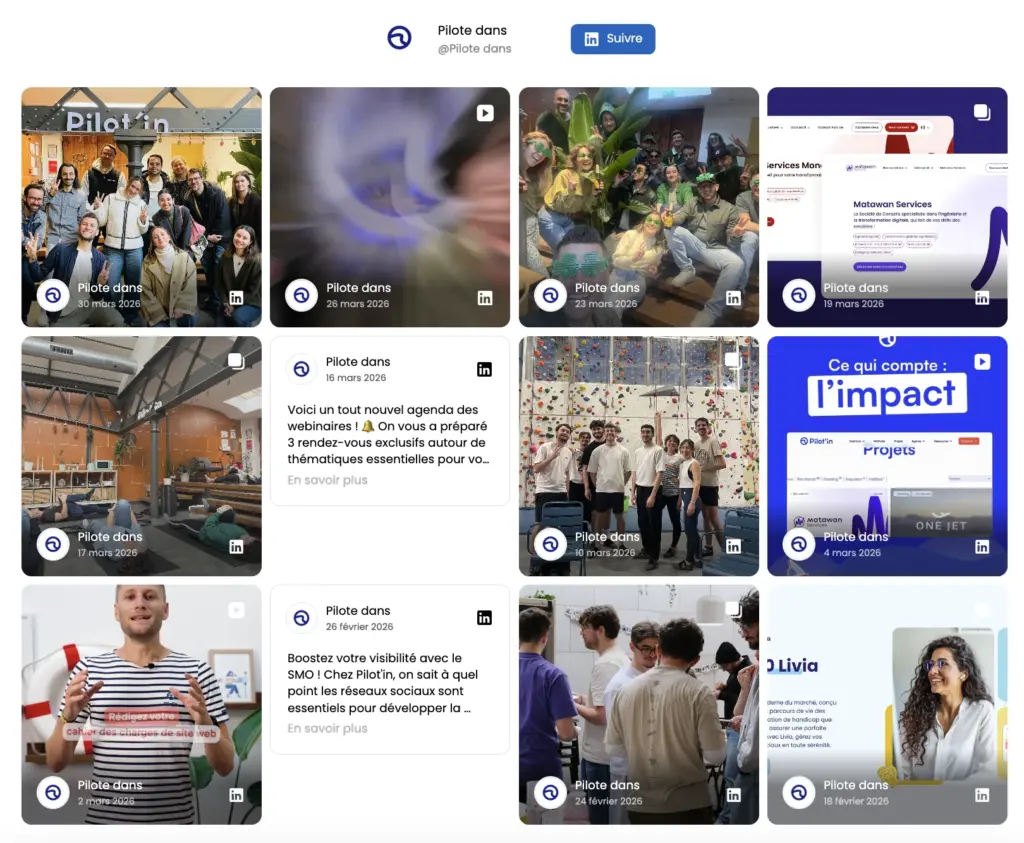
Task: Click the Pilote dans avatar on the 24 février post
Action: click(x=551, y=793)
